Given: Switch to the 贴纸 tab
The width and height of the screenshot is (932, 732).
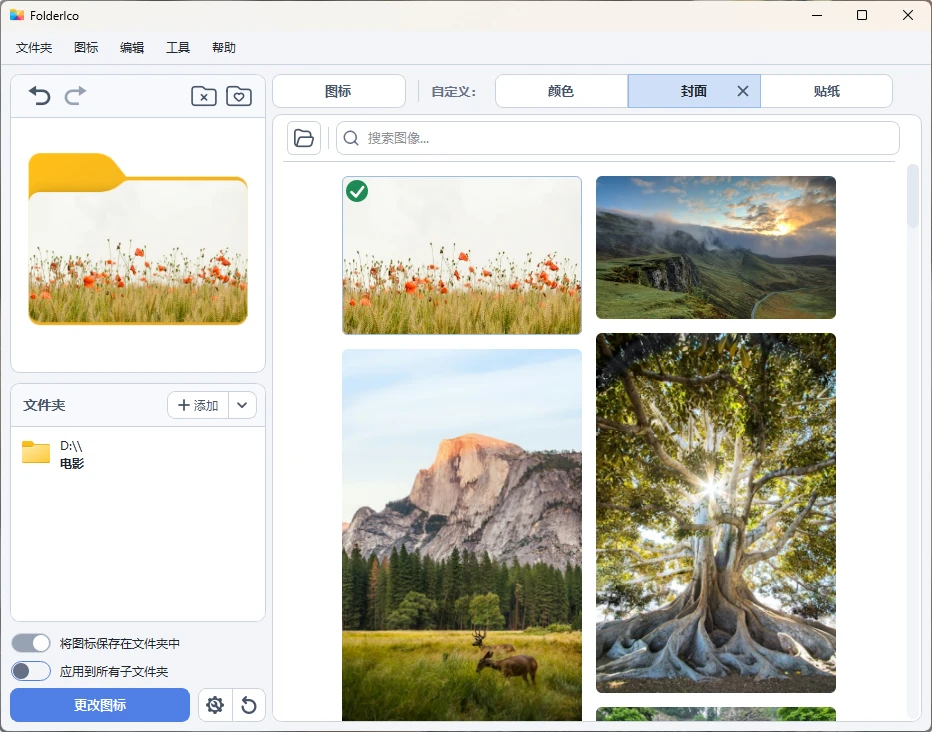Looking at the screenshot, I should pos(826,91).
